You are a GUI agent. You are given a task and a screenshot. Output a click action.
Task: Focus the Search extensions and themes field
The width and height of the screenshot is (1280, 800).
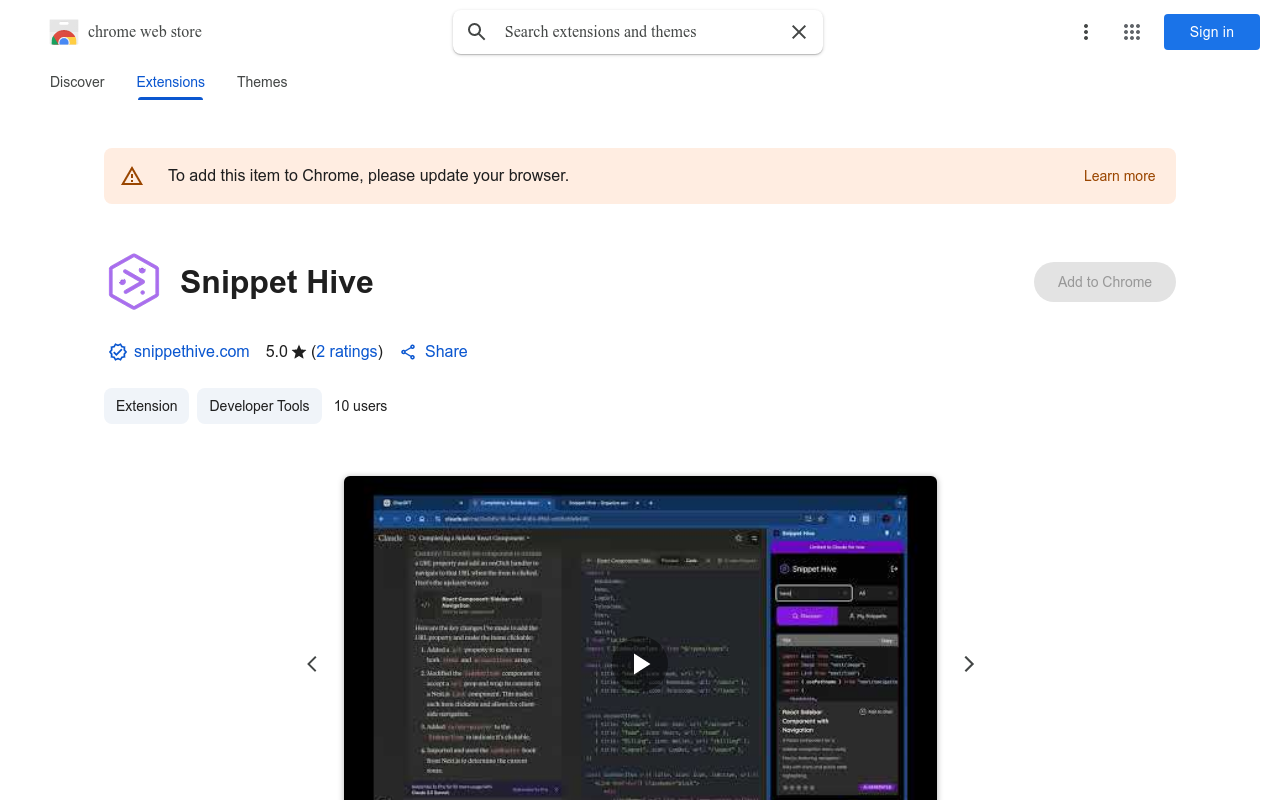[640, 32]
